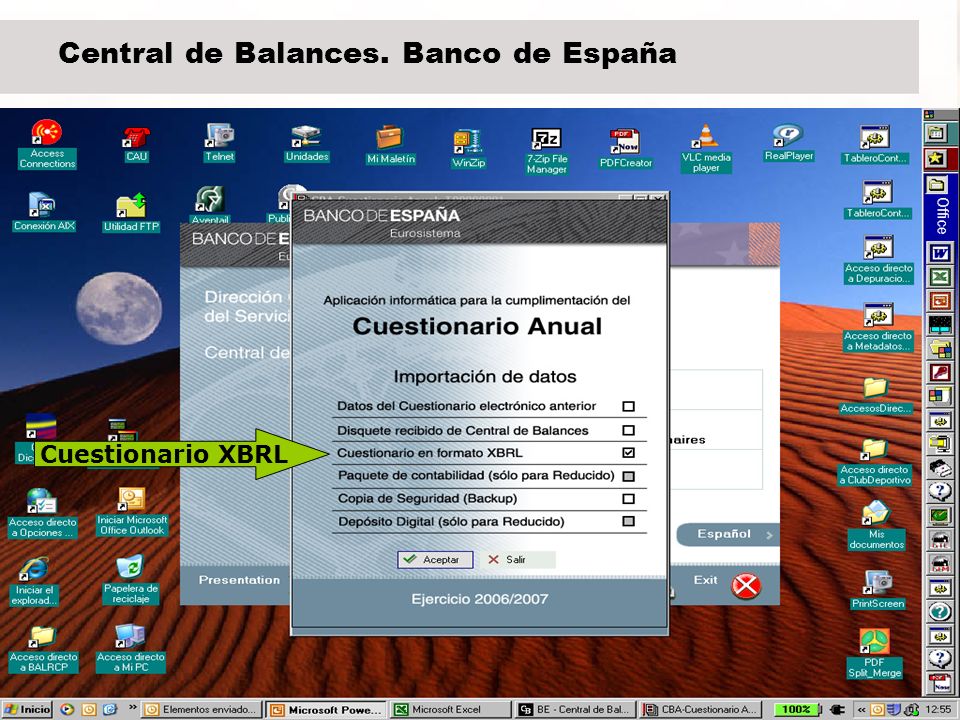Open the Access Connections desktop icon
This screenshot has height=720, width=960.
point(47,144)
